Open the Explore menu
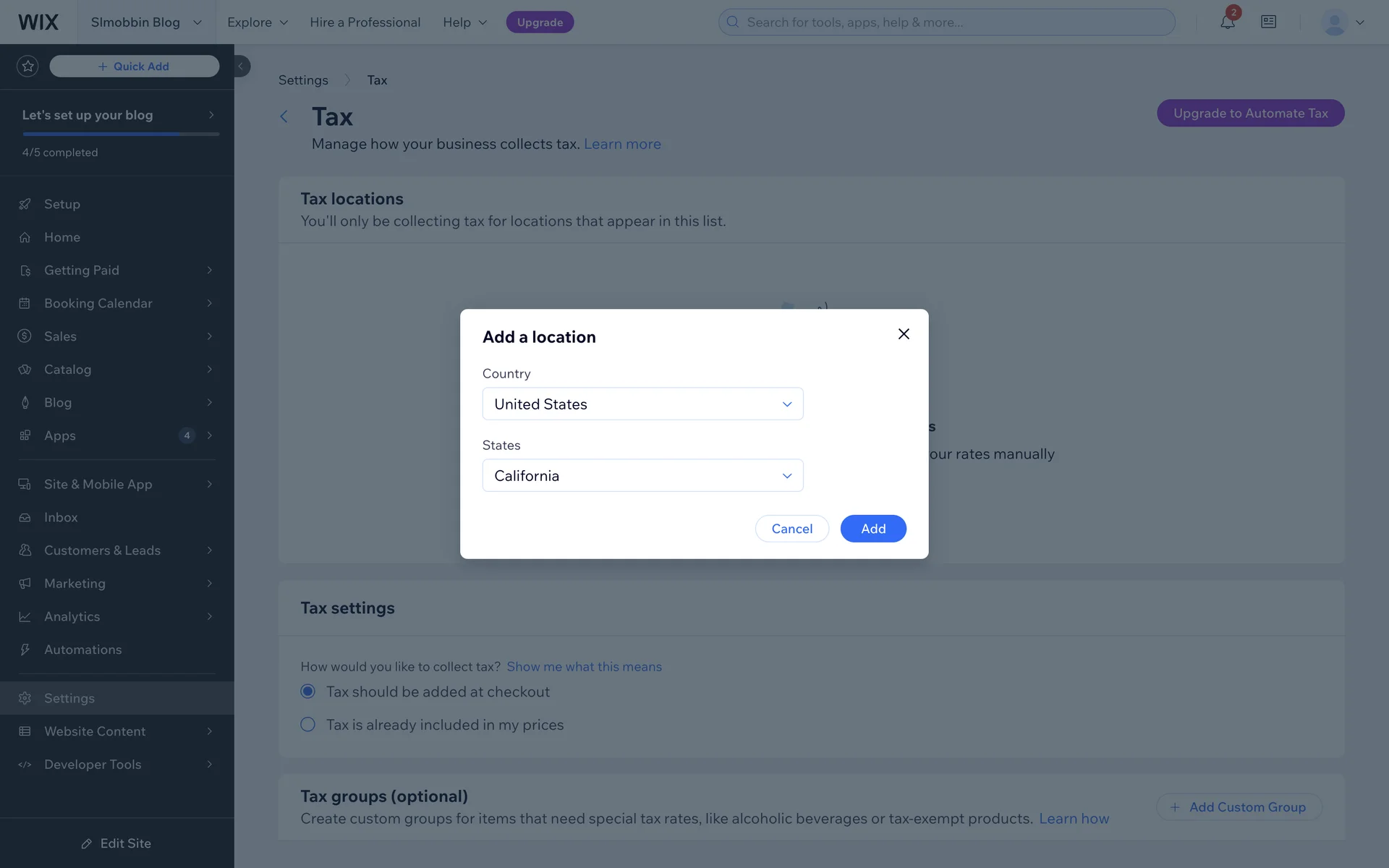 pos(257,22)
